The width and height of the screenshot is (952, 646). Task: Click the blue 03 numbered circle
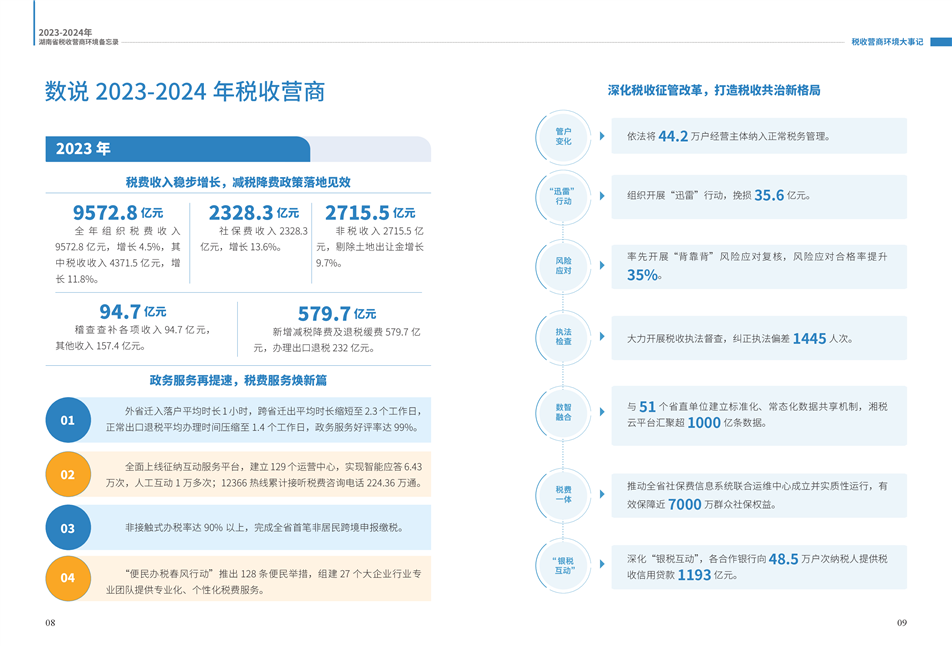click(68, 527)
